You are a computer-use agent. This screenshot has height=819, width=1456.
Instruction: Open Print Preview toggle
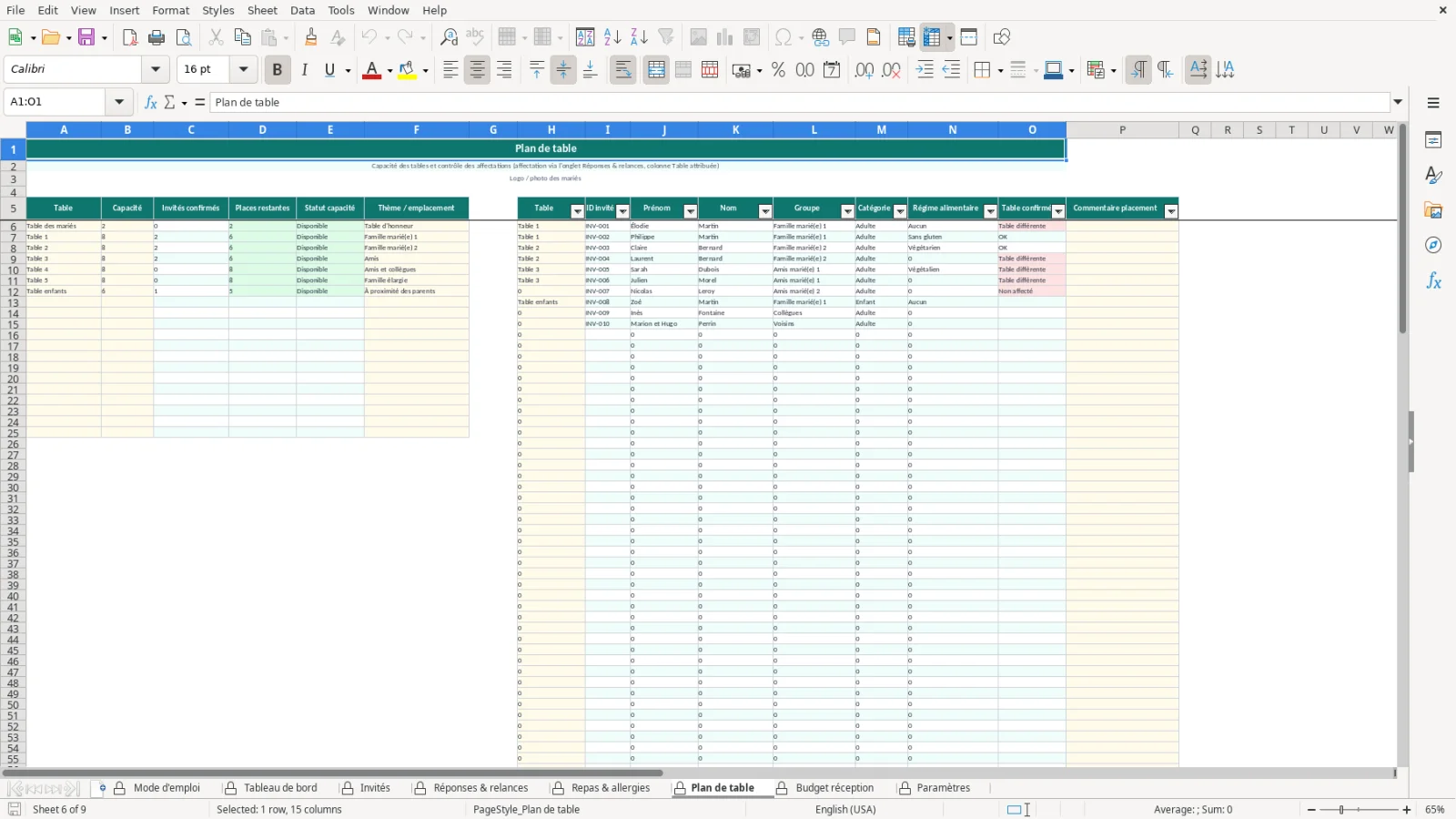[184, 37]
